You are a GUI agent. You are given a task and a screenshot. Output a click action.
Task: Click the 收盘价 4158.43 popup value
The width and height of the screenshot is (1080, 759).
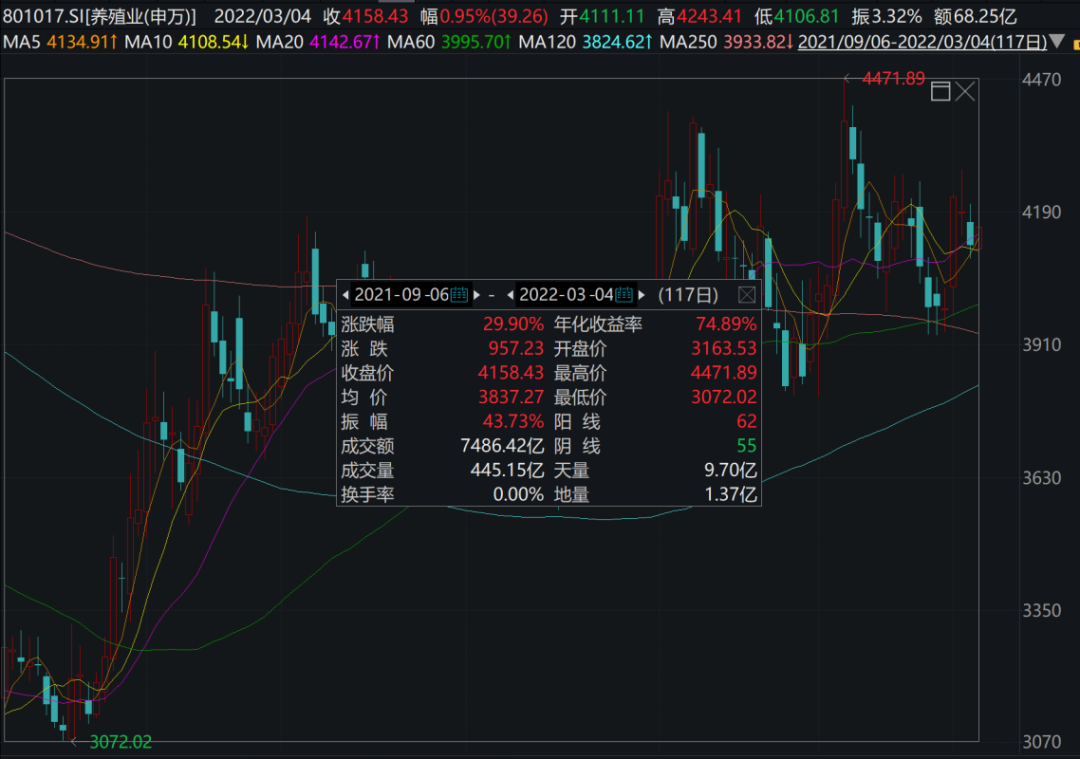pos(511,373)
